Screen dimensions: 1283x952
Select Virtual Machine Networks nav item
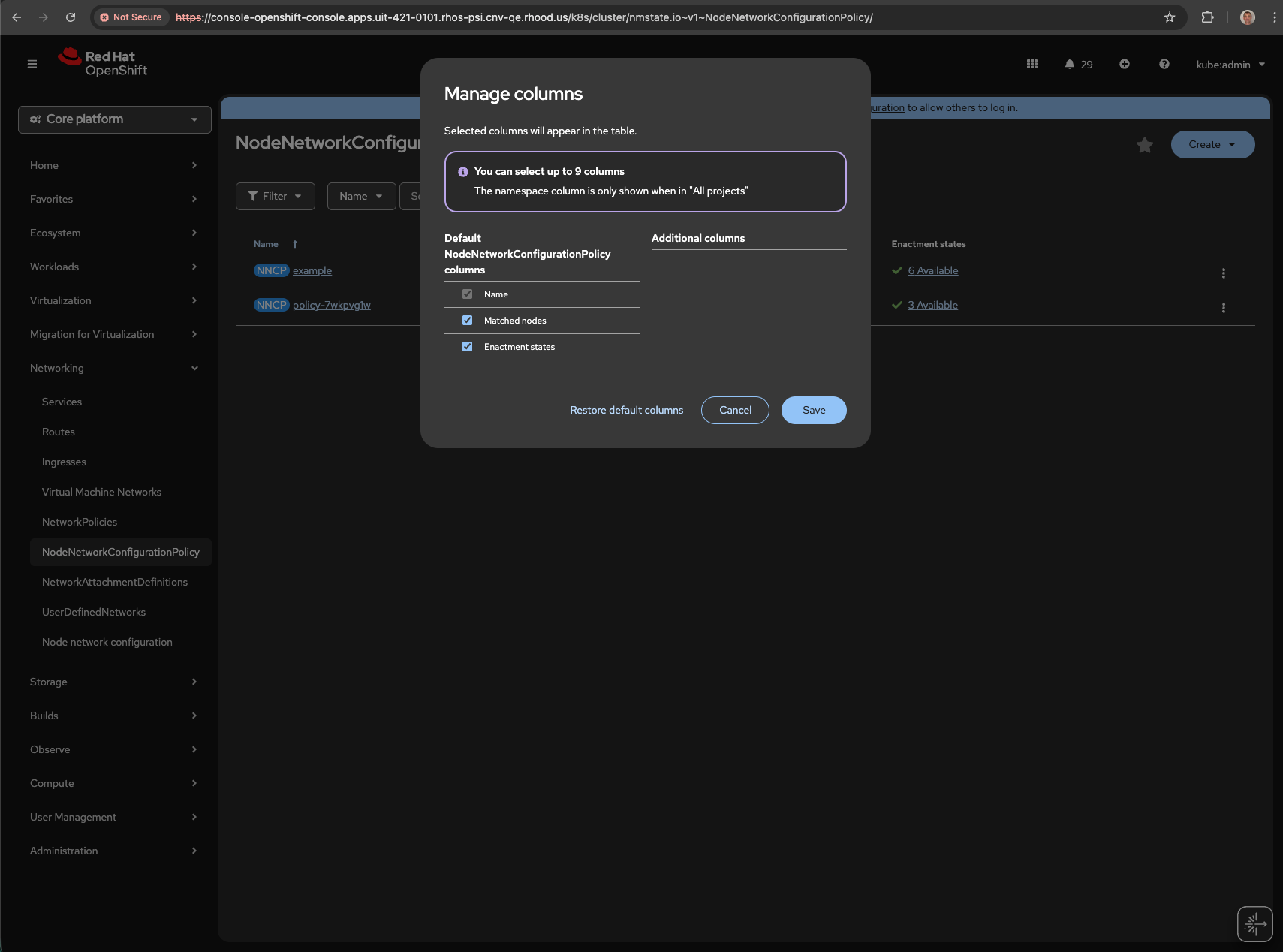click(x=101, y=492)
